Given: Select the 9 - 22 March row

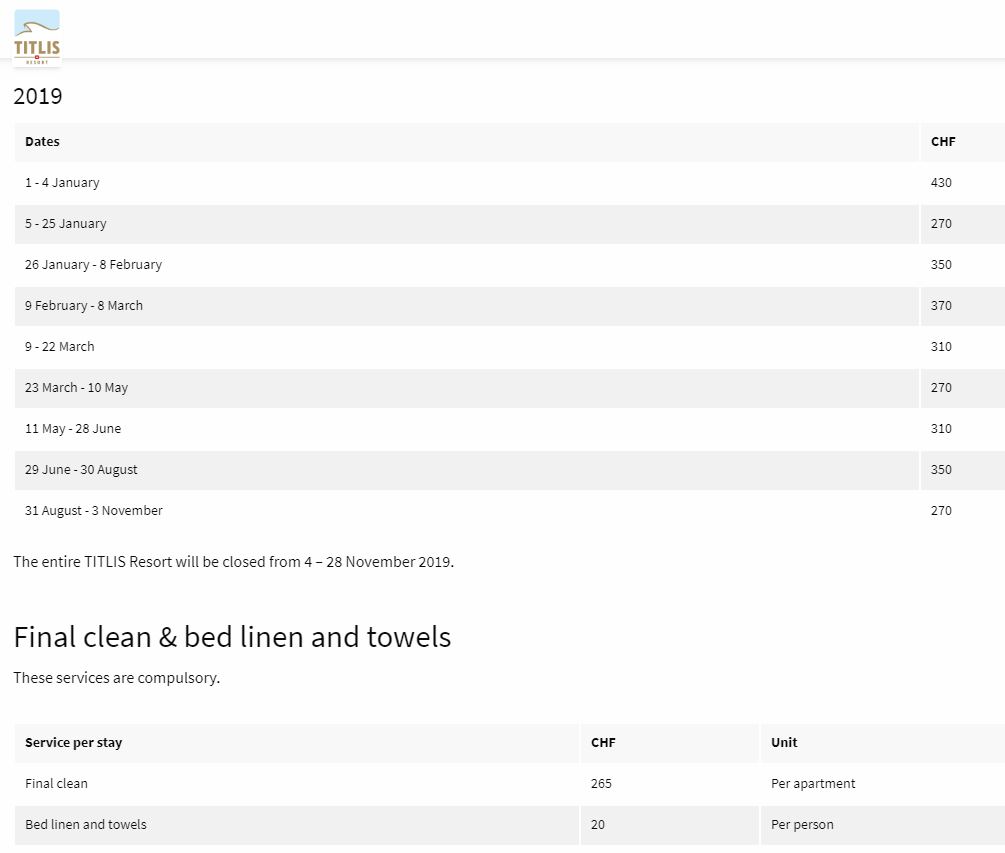Looking at the screenshot, I should [x=60, y=347].
